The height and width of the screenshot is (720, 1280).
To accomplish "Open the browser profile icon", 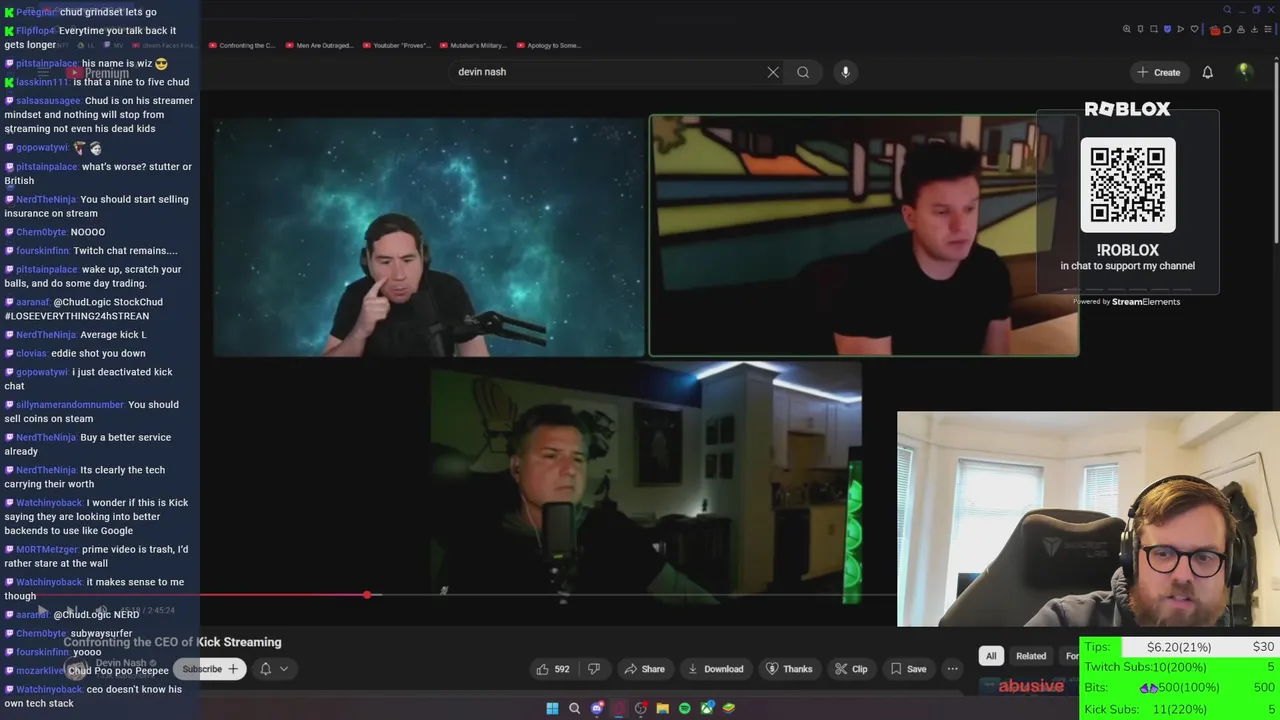I will pos(1241,29).
